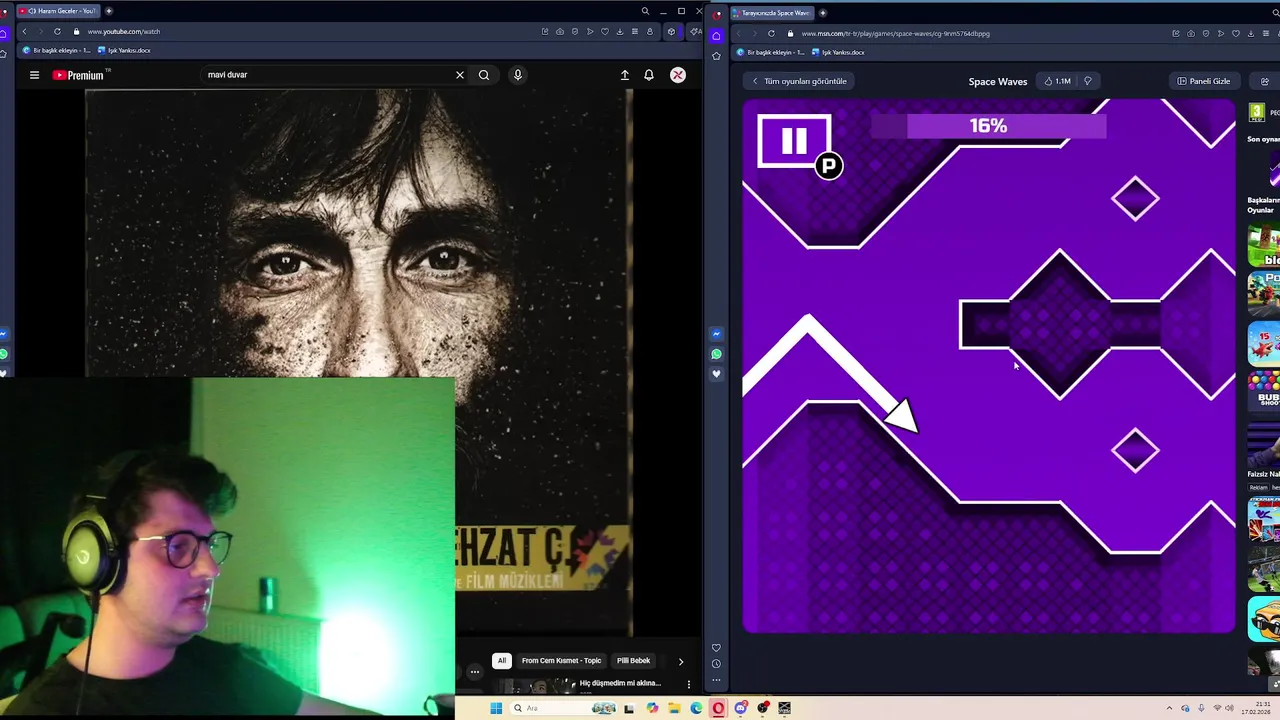Image resolution: width=1280 pixels, height=720 pixels.
Task: Open Copilot from the taskbar
Action: (x=652, y=708)
